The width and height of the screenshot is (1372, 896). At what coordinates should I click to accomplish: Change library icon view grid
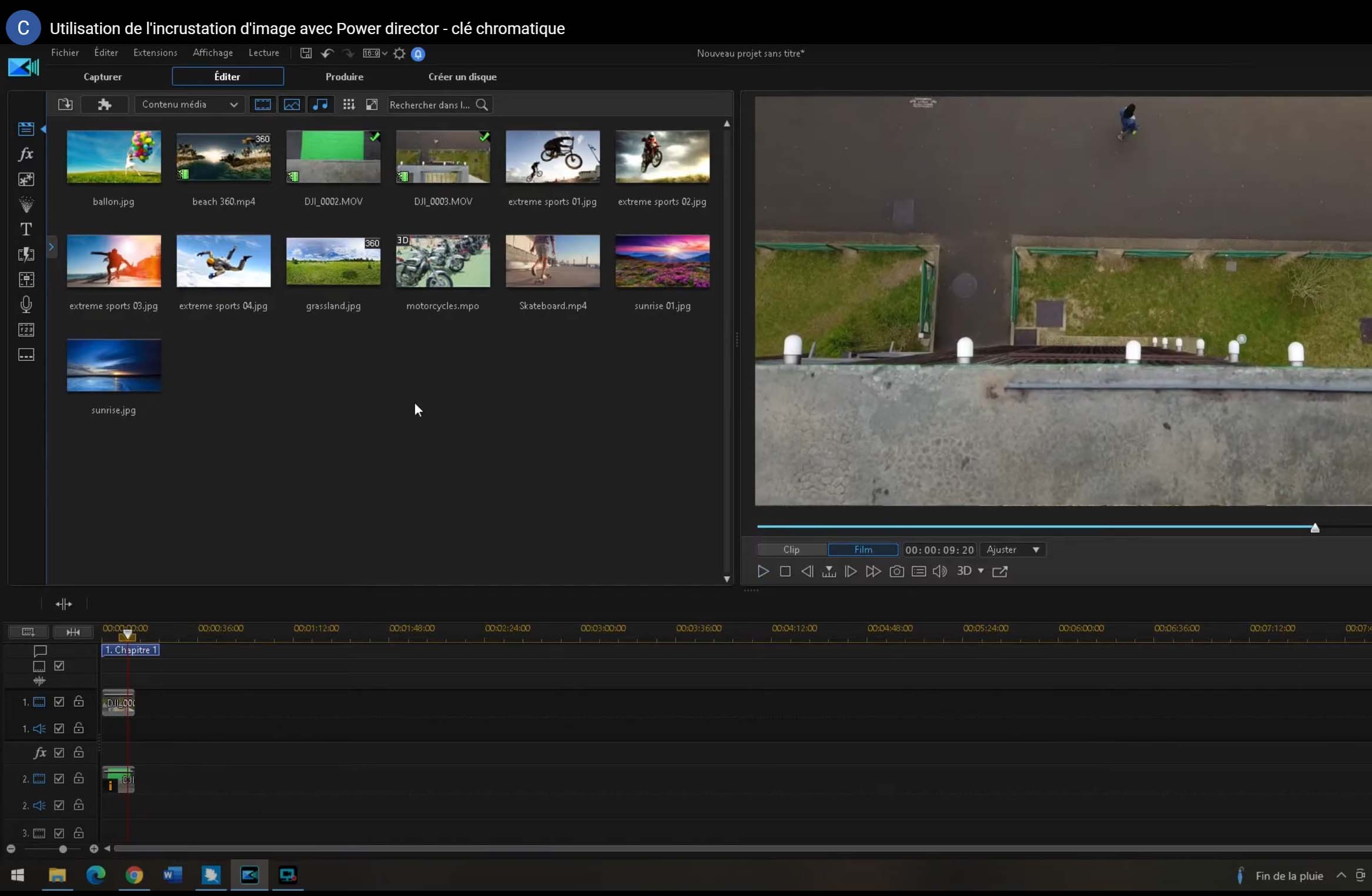(x=349, y=105)
